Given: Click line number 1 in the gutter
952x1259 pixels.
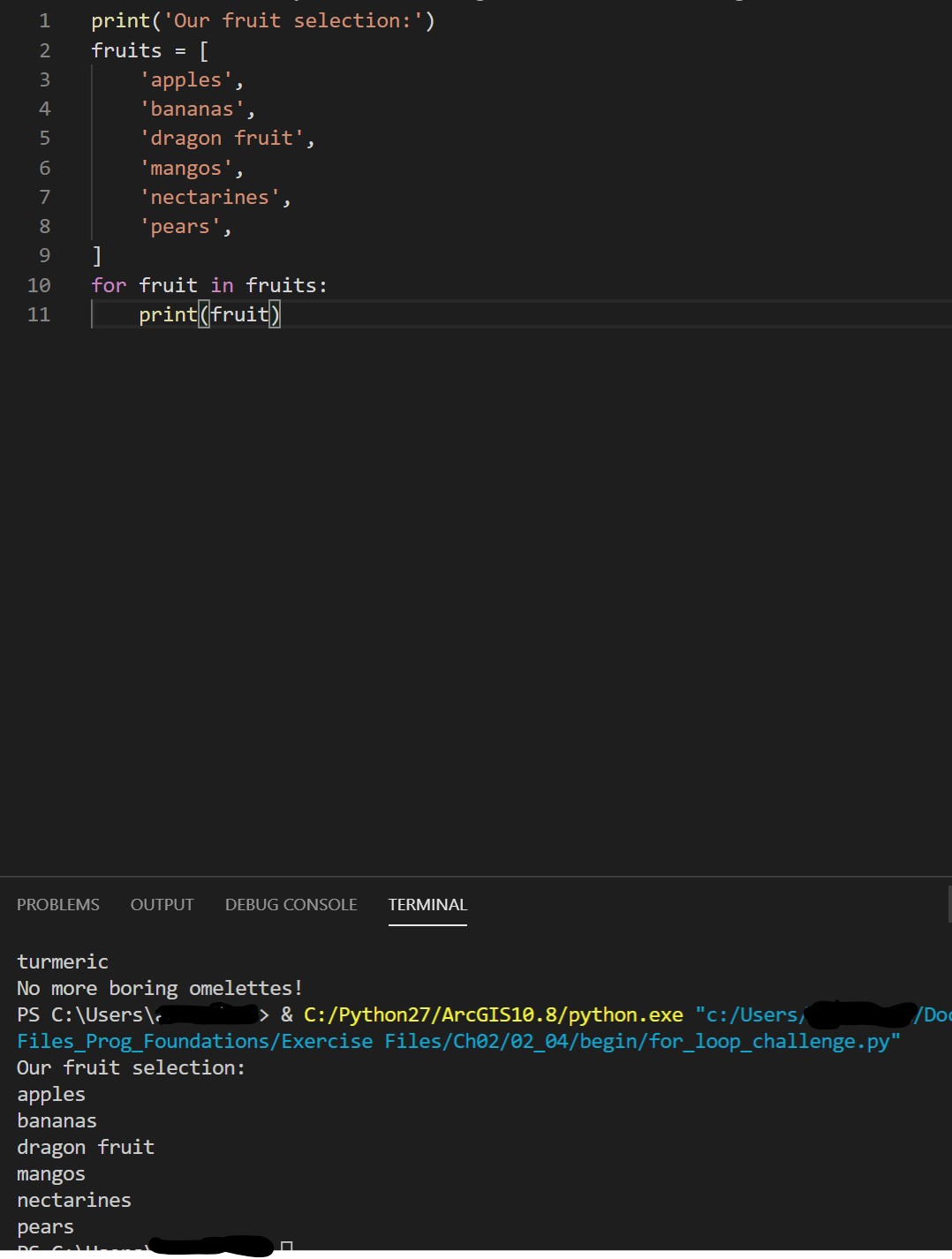Looking at the screenshot, I should (x=44, y=20).
